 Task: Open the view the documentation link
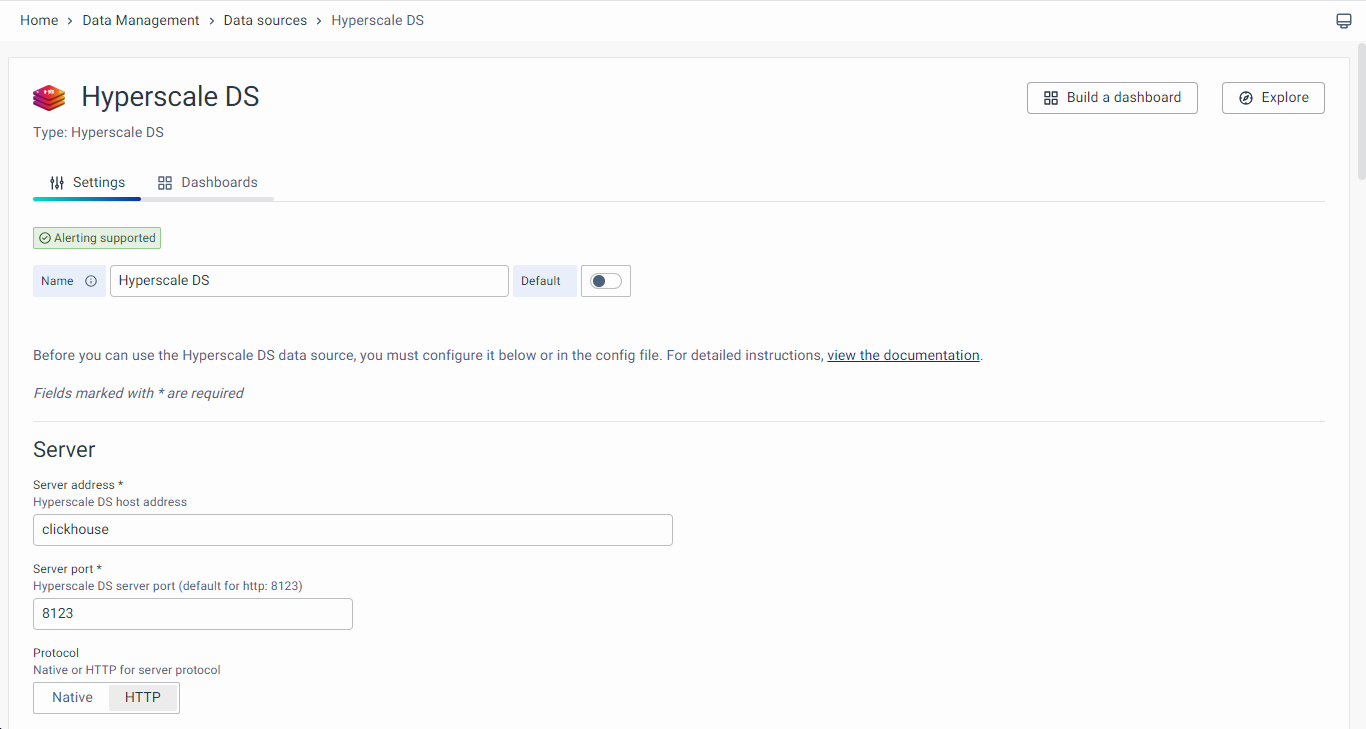903,355
